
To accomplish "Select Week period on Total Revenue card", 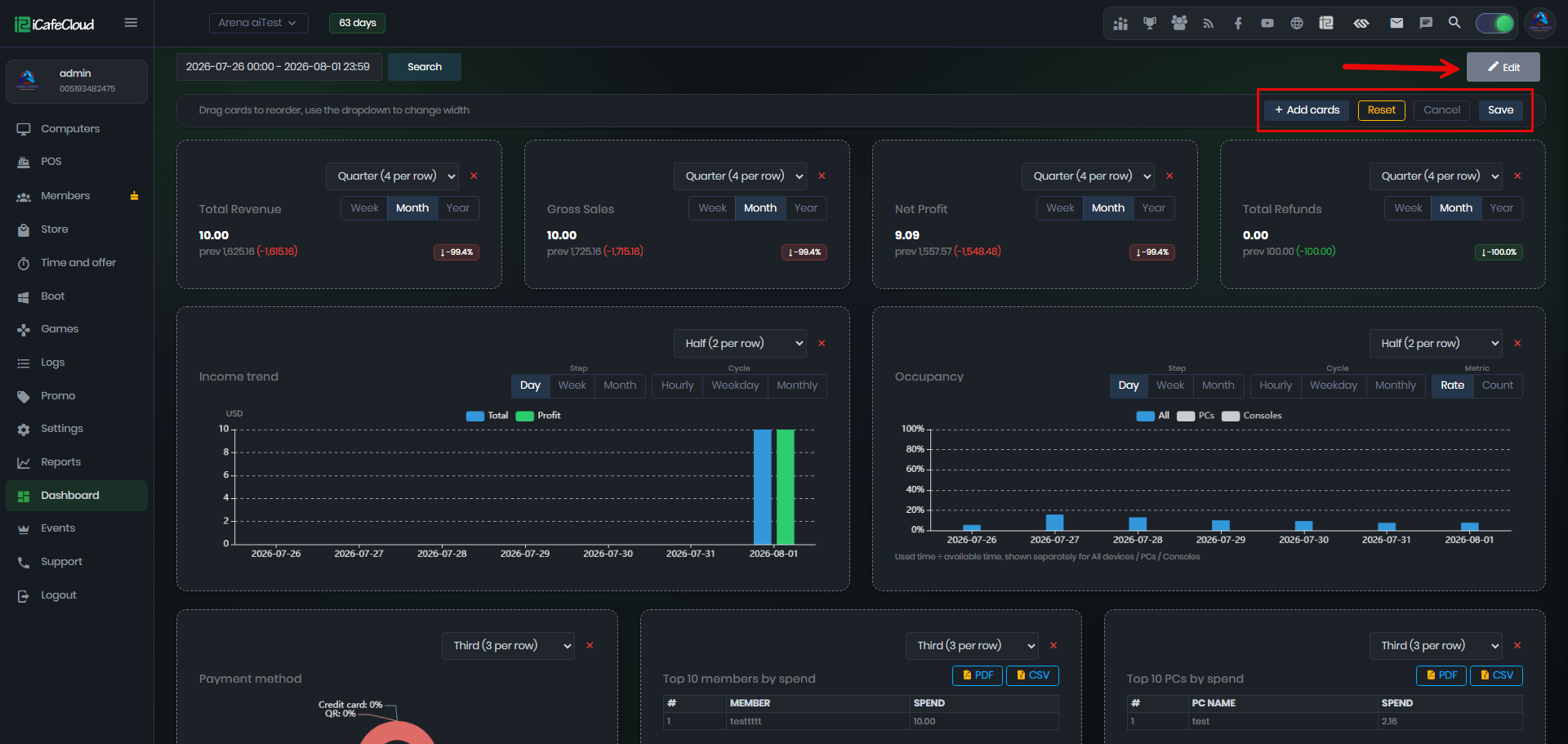I will click(x=364, y=208).
